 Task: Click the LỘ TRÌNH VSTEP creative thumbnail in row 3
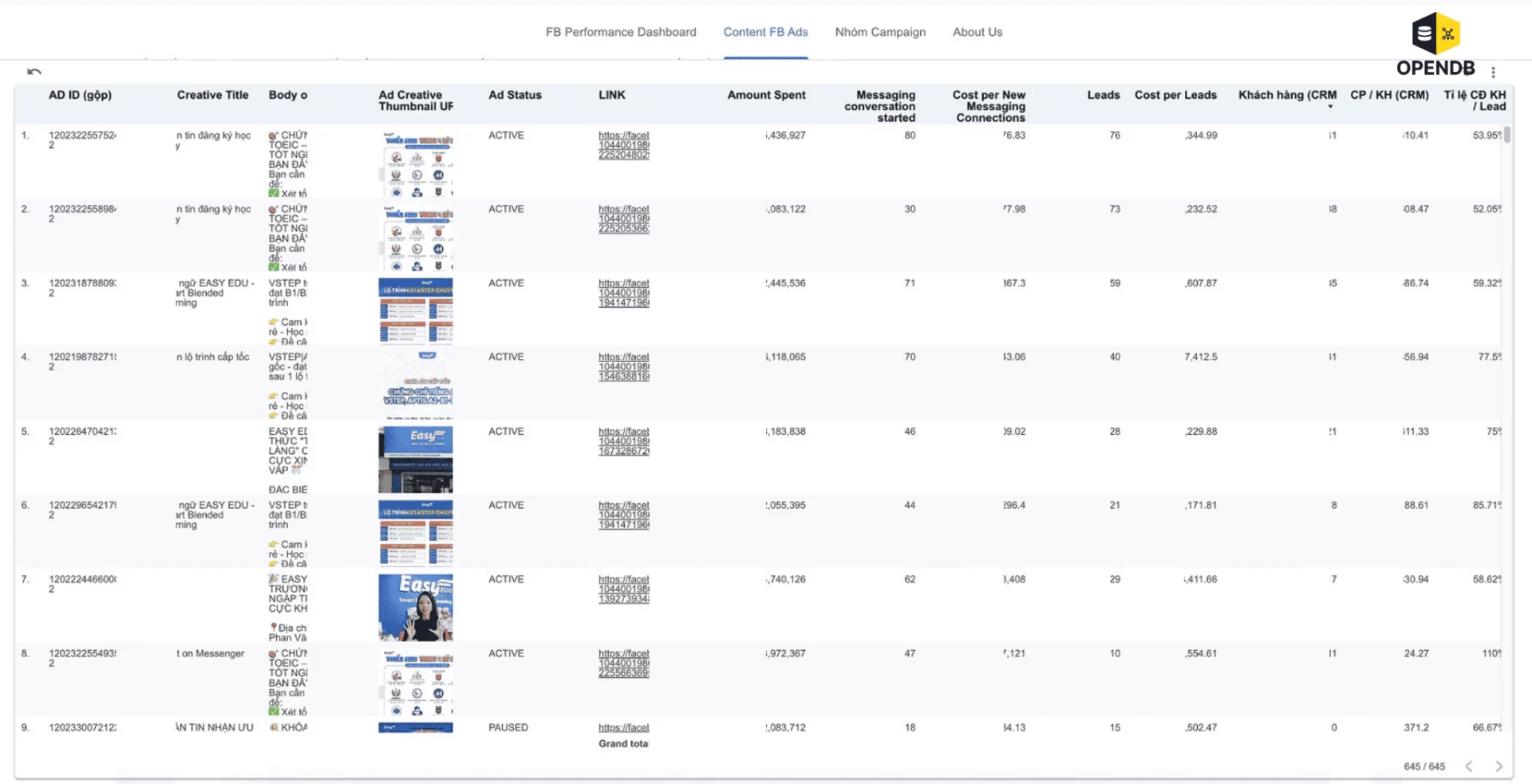415,310
